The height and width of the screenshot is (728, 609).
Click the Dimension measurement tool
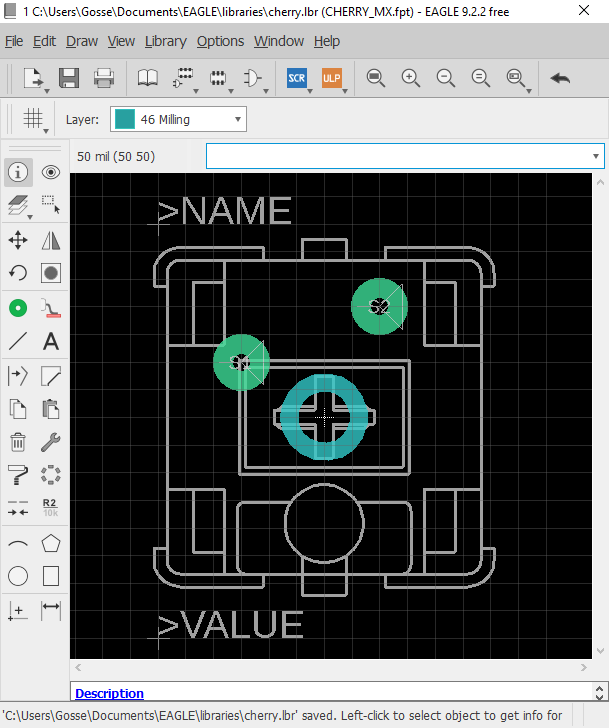pos(51,609)
